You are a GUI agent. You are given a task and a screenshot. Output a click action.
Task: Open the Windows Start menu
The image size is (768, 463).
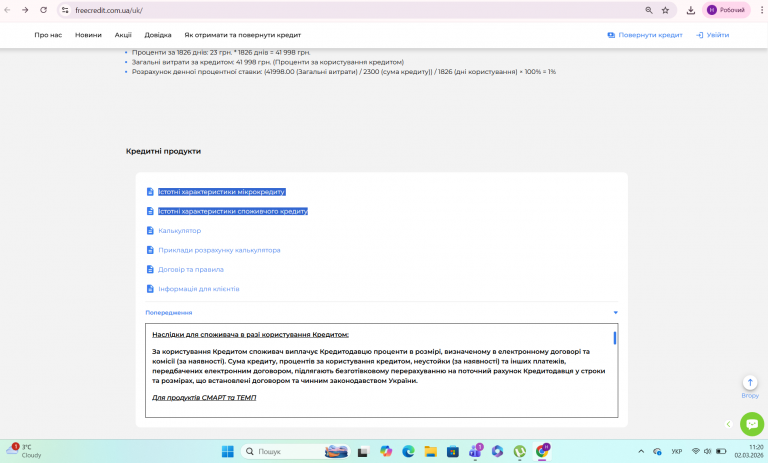pos(228,451)
